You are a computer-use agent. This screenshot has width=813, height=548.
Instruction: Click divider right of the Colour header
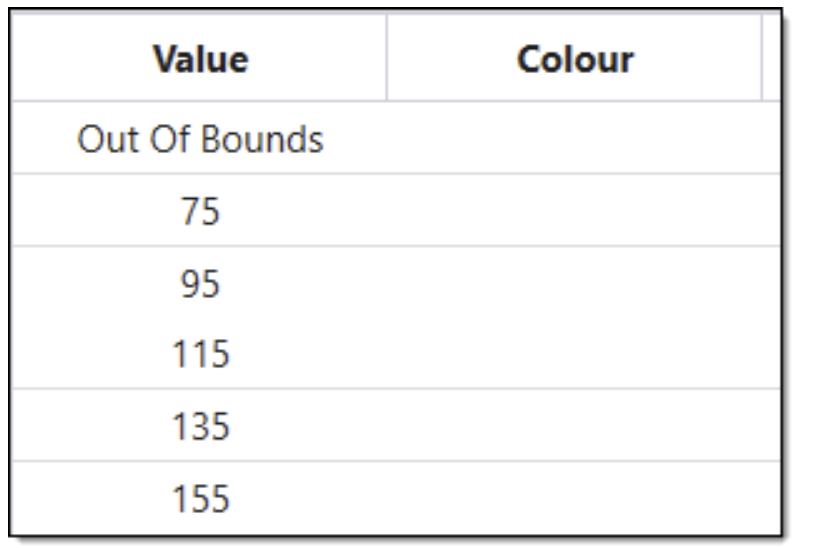[762, 58]
